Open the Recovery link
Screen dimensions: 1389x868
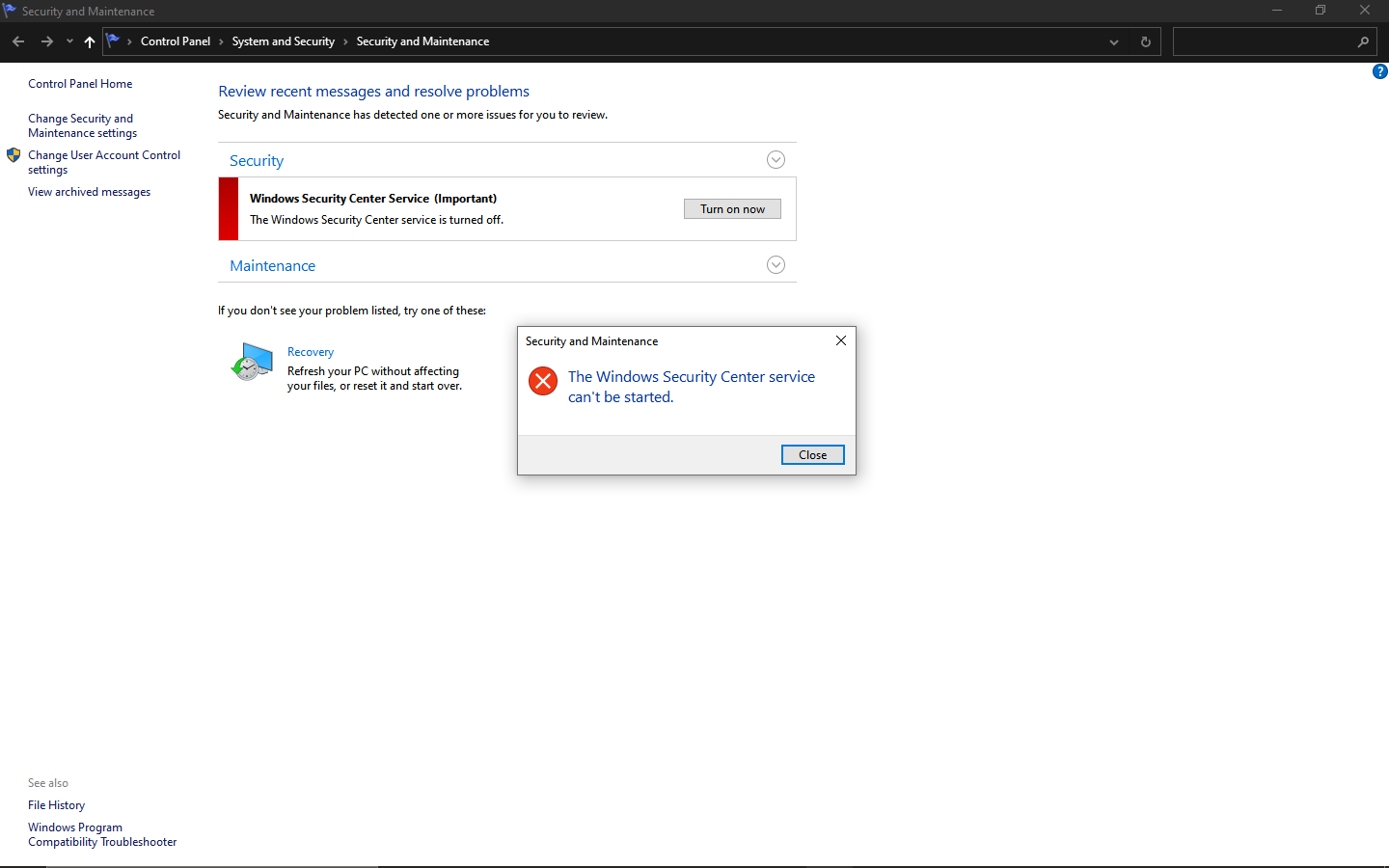pos(311,352)
